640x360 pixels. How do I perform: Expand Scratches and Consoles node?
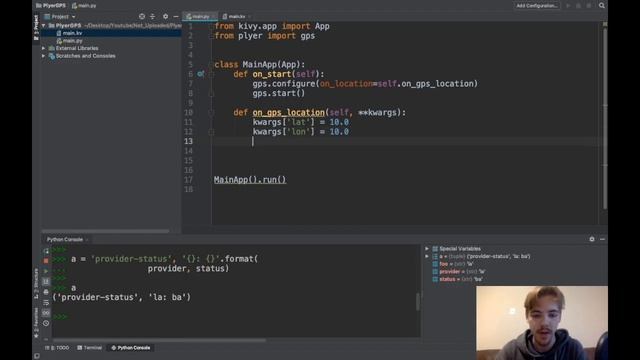[44, 56]
